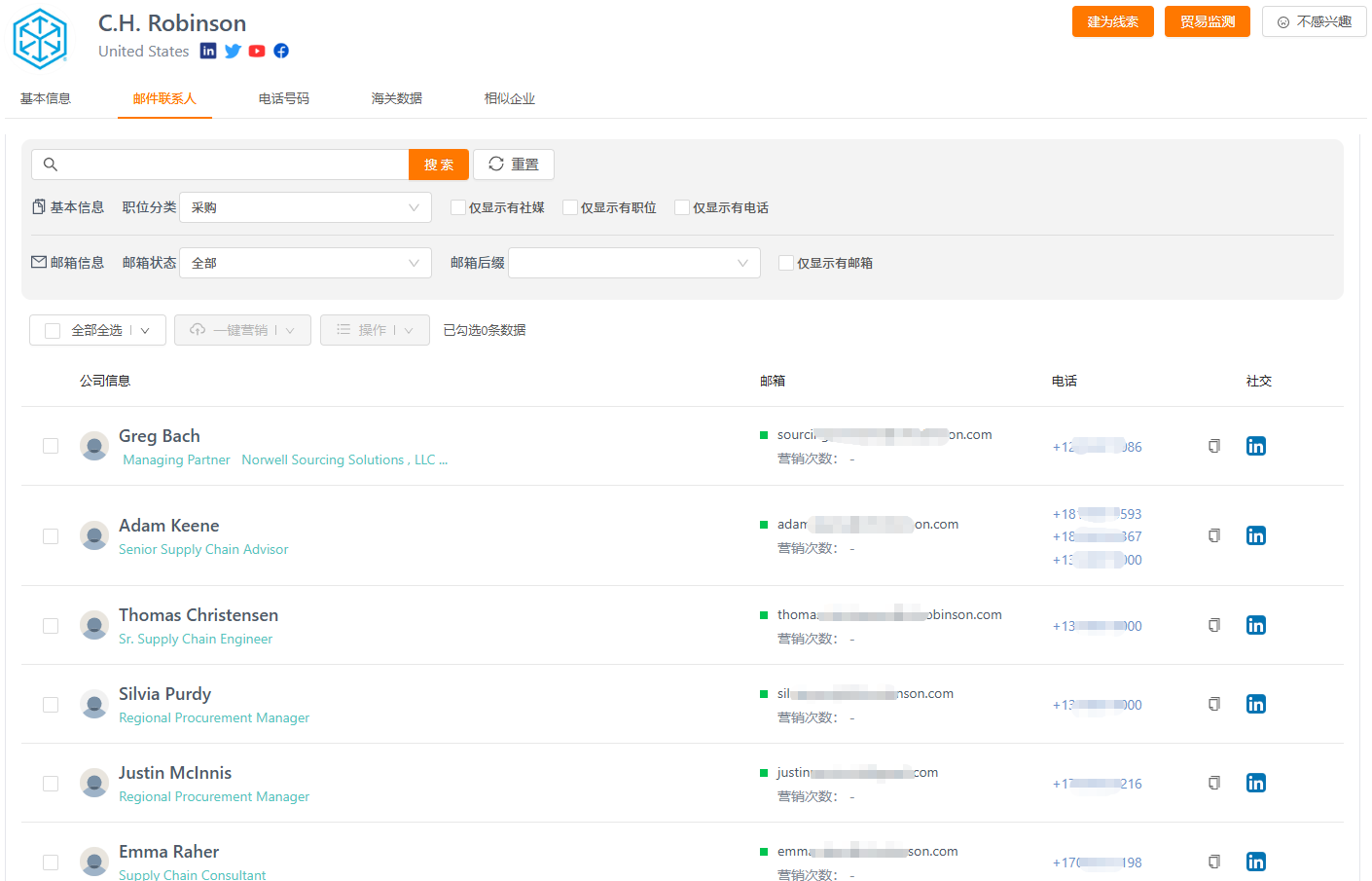The image size is (1372, 881).
Task: Click the 贸易监测 button
Action: click(1208, 21)
